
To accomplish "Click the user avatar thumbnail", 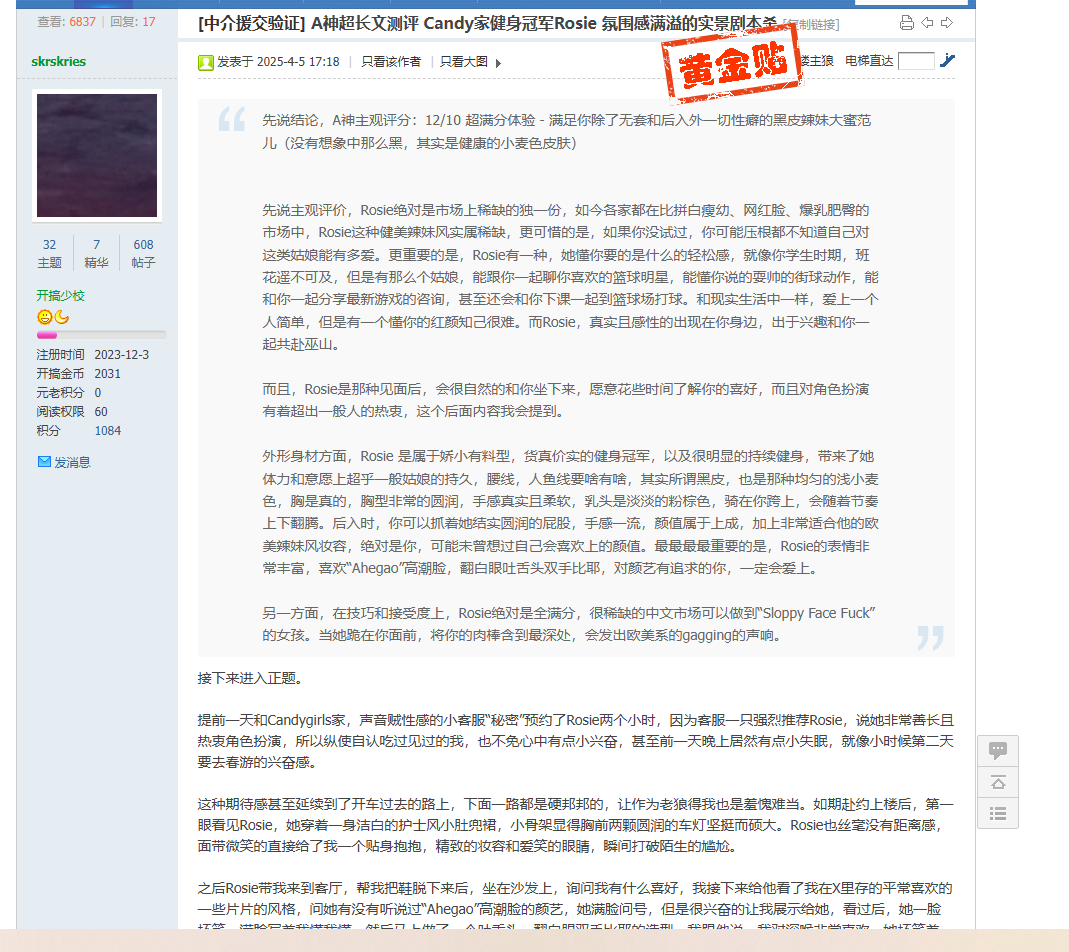I will (97, 155).
